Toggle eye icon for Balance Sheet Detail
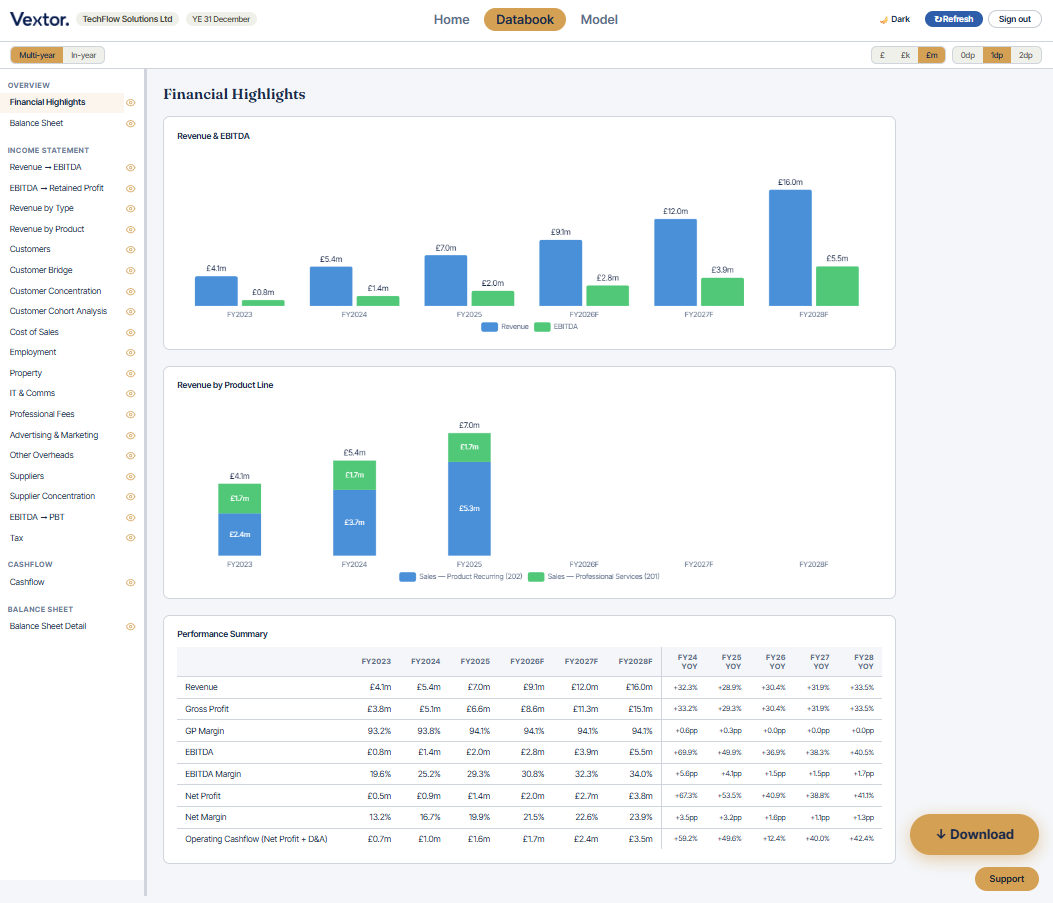 (131, 626)
